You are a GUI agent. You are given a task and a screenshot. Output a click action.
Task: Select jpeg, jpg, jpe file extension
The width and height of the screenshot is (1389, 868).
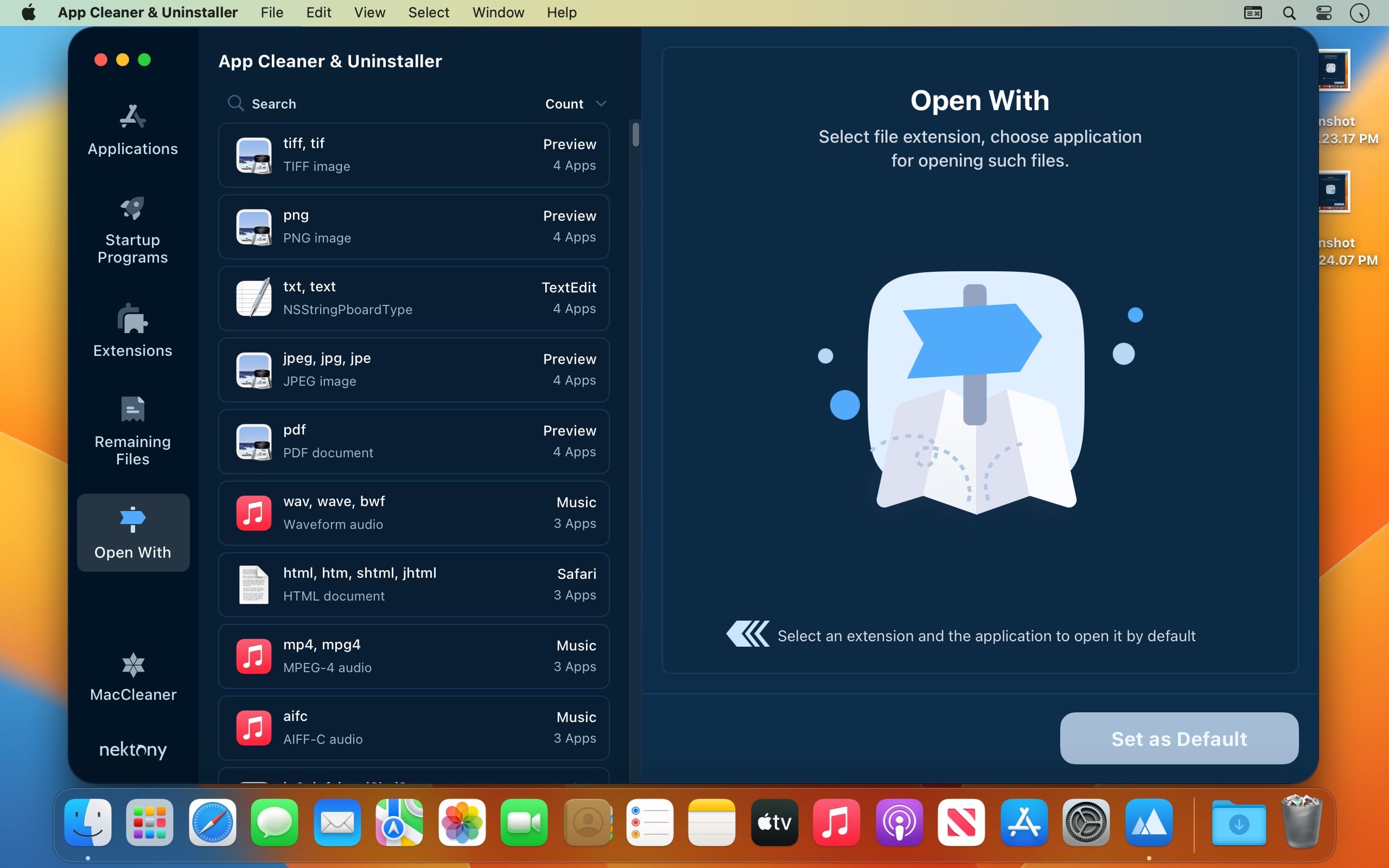(x=415, y=370)
